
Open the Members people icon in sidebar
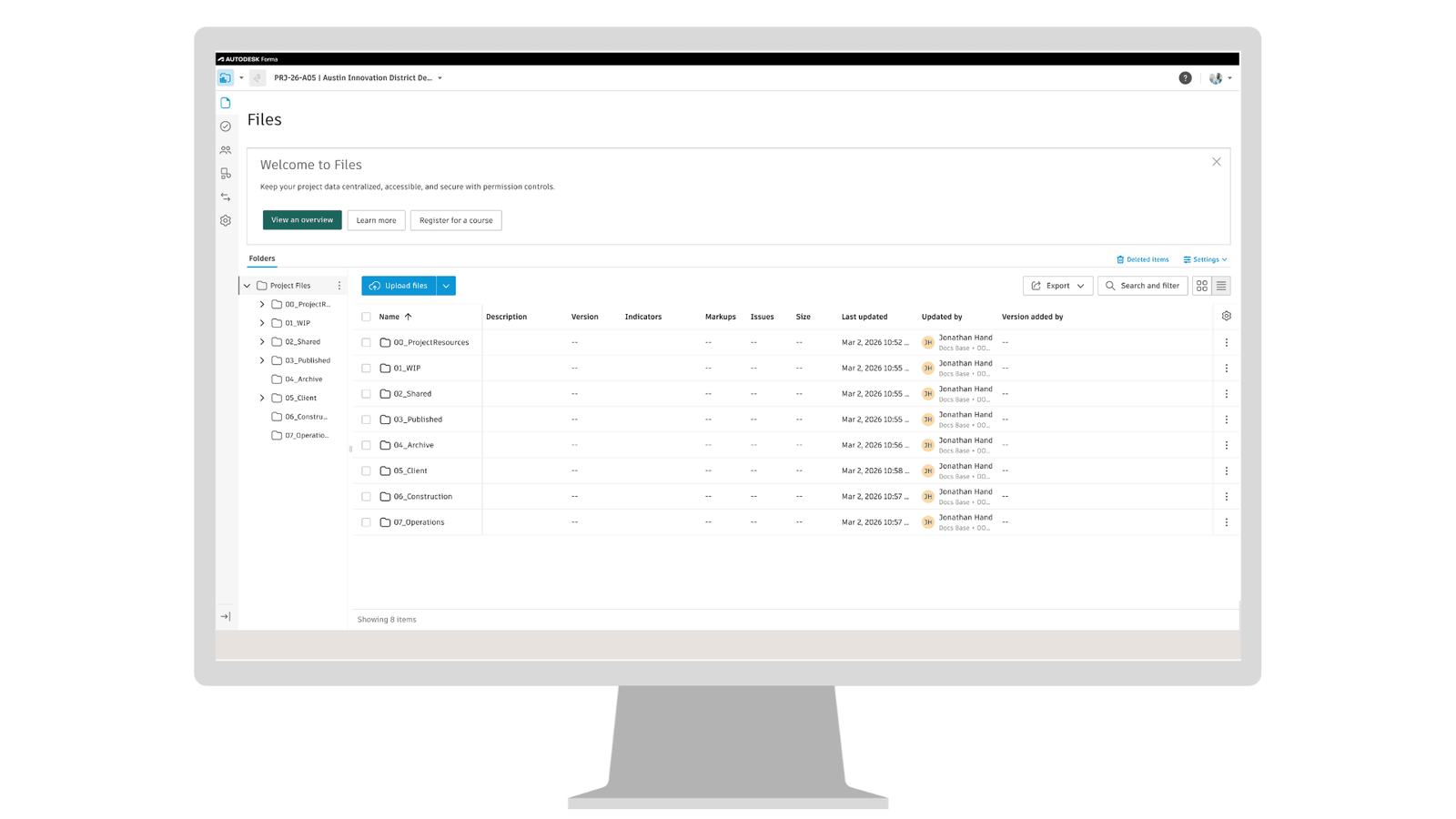coord(226,150)
